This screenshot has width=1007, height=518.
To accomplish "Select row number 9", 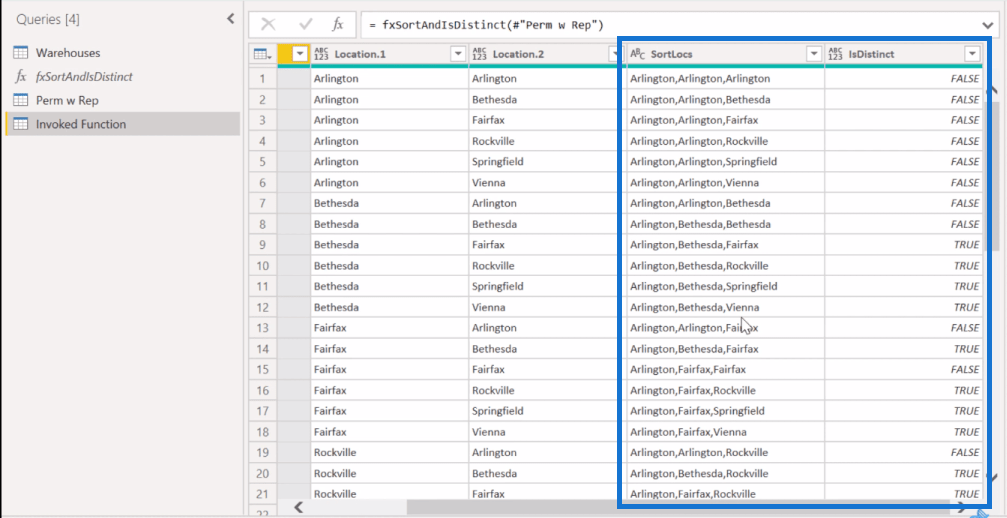I will coord(263,245).
